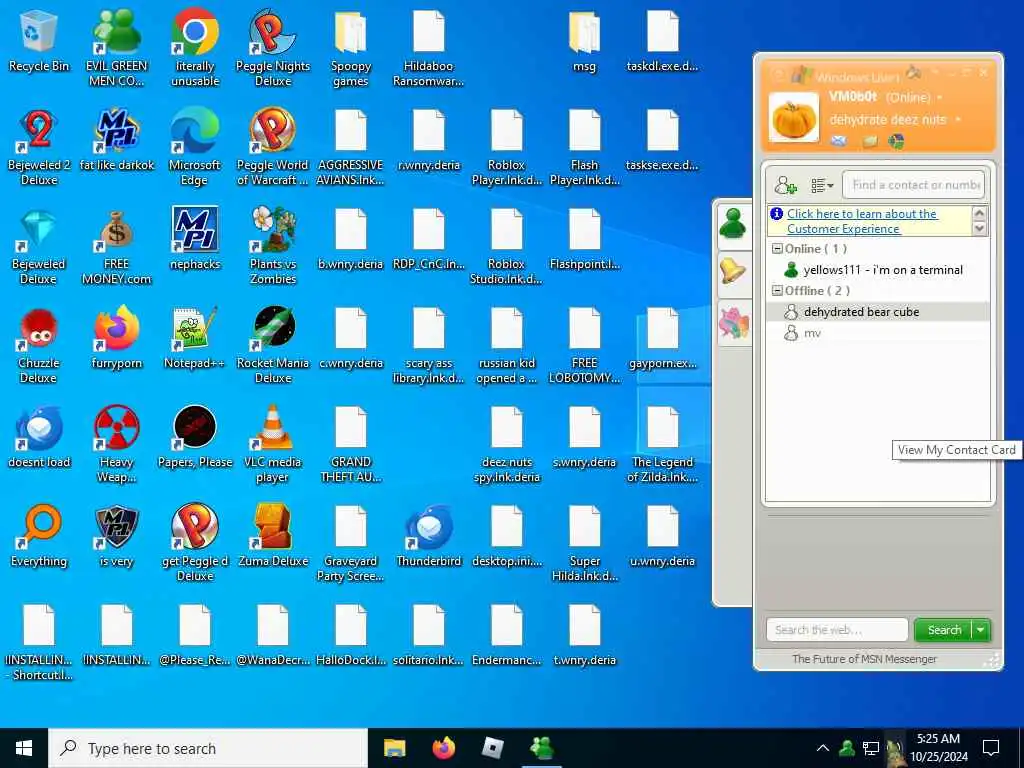Viewport: 1024px width, 768px height.
Task: Click the folder icon in Messenger header
Action: [x=870, y=142]
